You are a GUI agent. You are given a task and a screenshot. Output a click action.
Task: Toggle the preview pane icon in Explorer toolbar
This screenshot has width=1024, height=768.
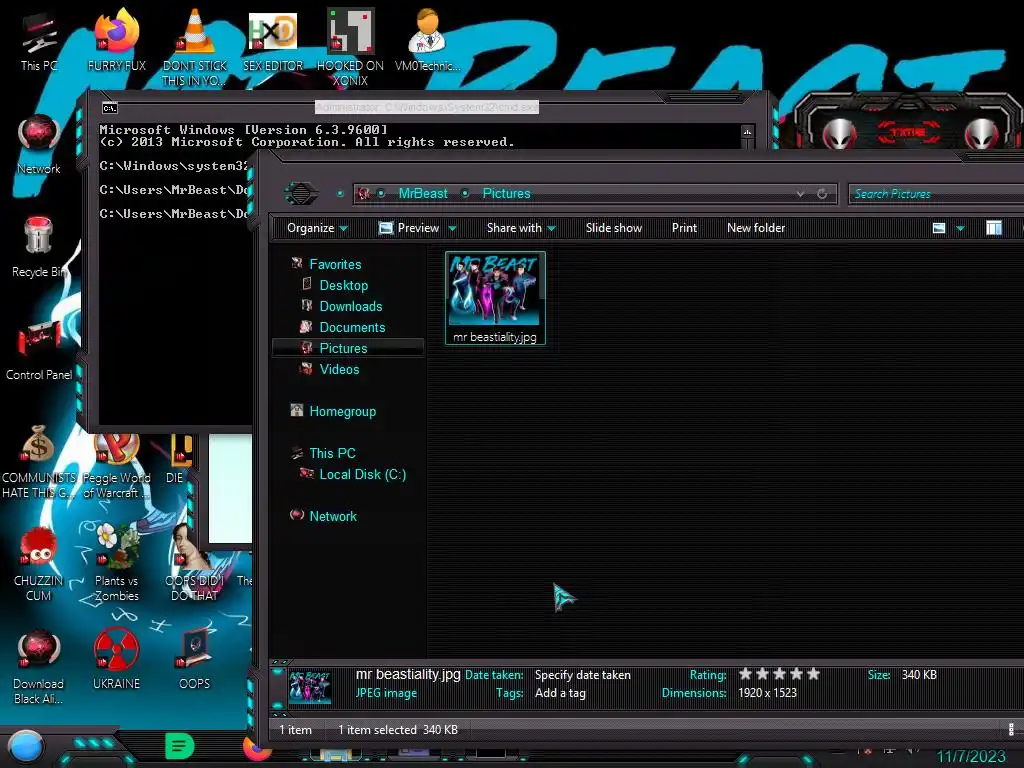click(994, 228)
